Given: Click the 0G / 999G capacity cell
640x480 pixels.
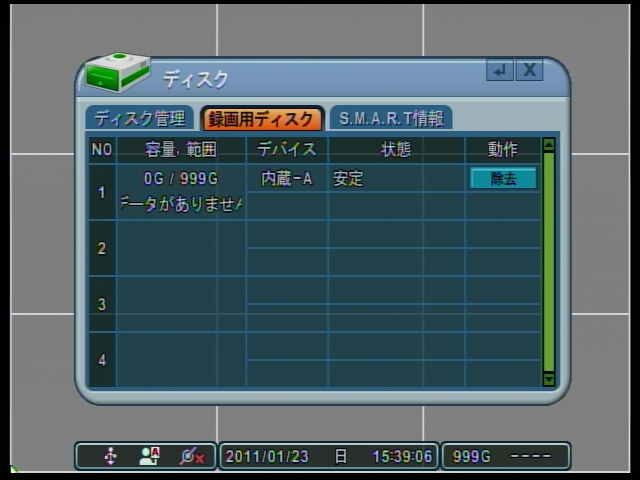Looking at the screenshot, I should click(x=181, y=178).
